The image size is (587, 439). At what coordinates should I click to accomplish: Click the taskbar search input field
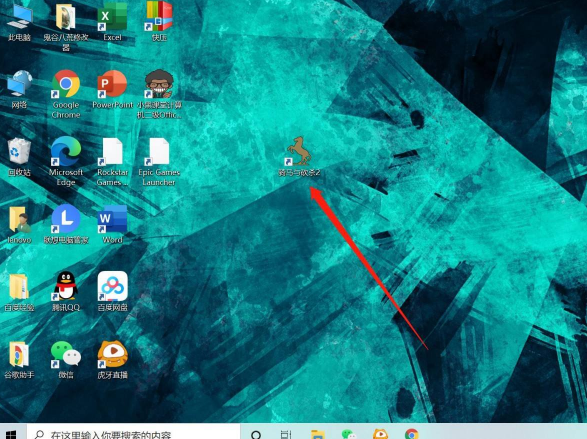click(x=133, y=433)
